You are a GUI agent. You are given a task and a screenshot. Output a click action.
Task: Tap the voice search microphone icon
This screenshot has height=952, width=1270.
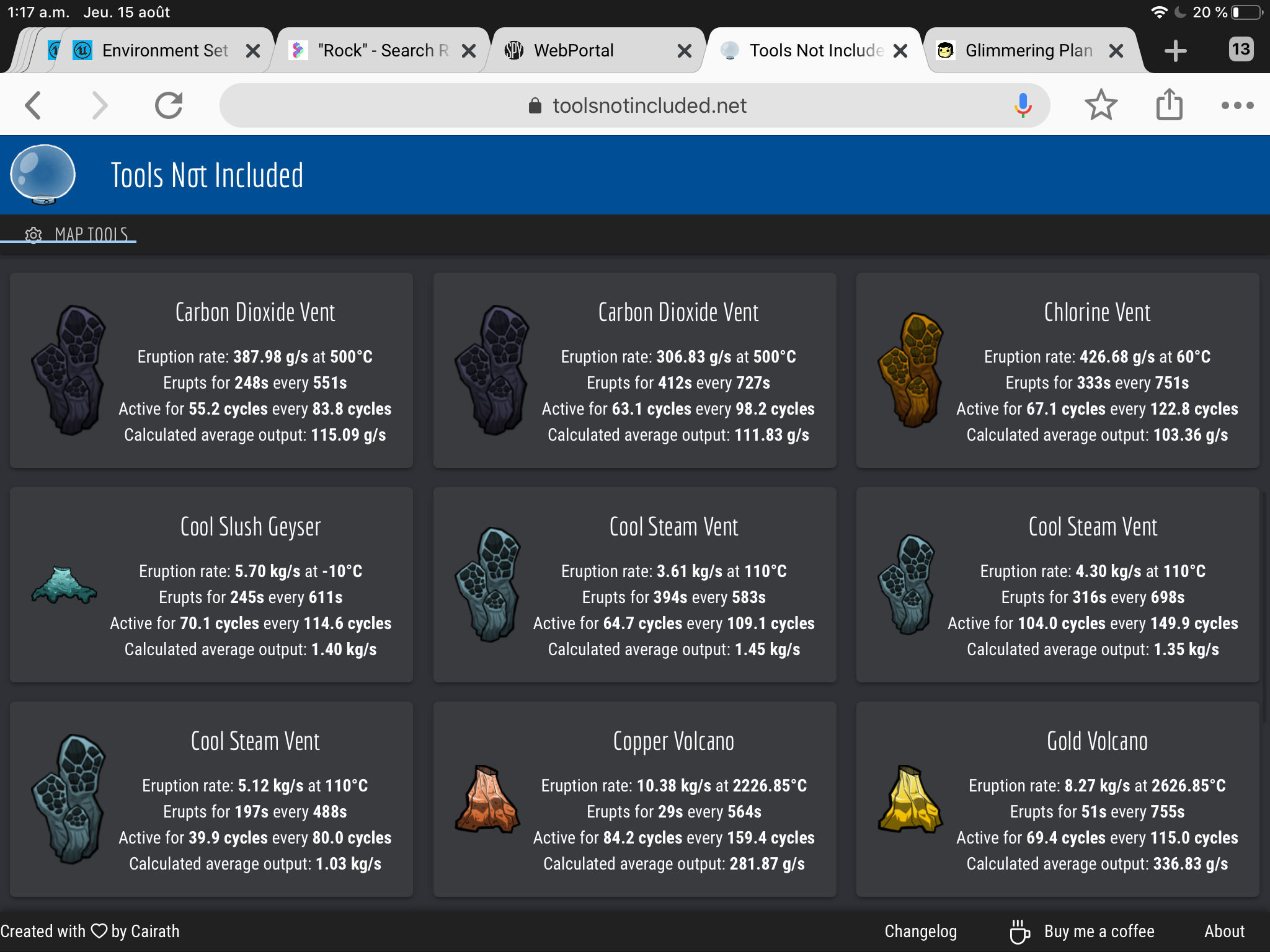(1023, 105)
